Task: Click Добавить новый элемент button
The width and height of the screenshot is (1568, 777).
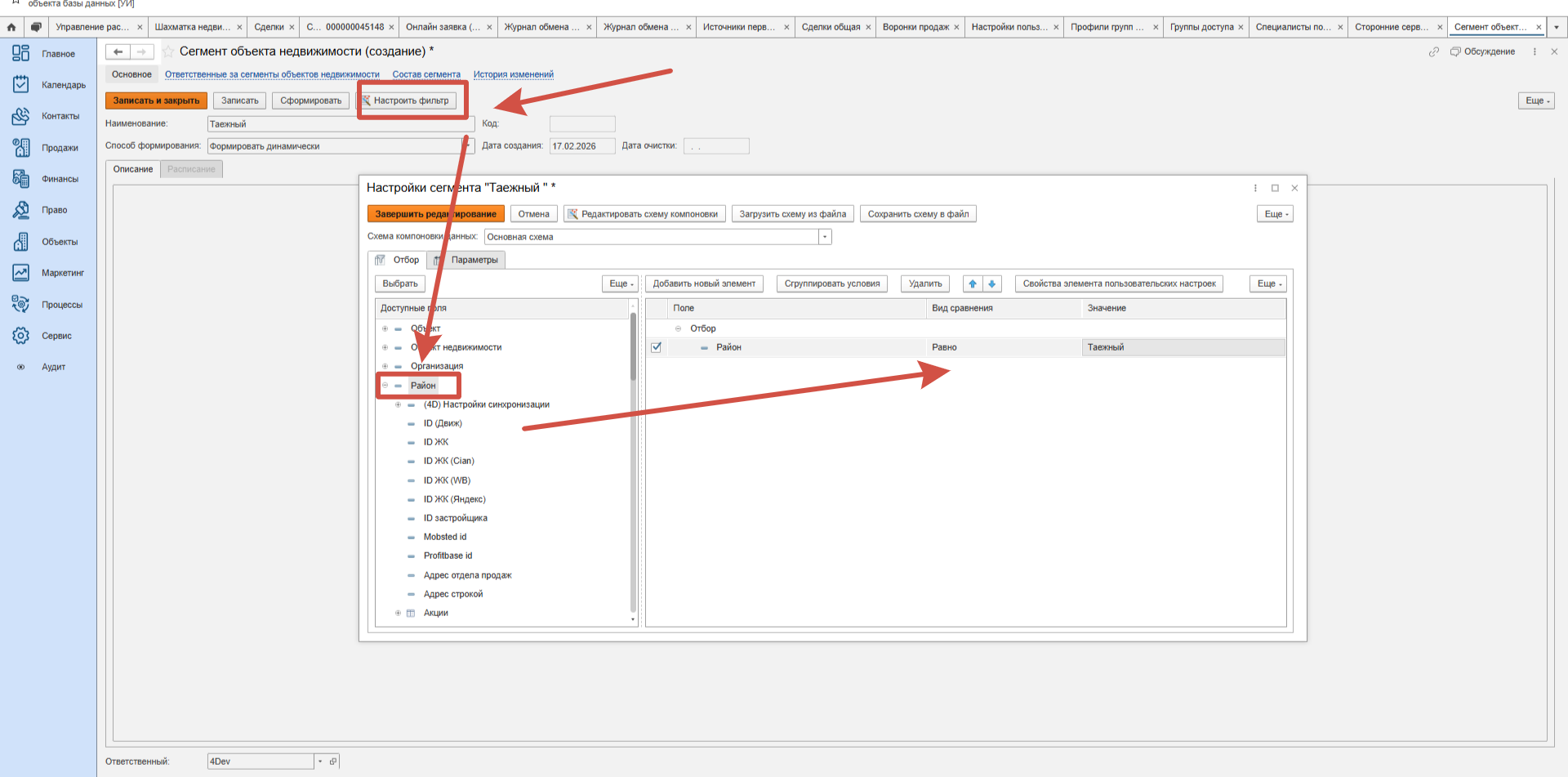Action: tap(703, 284)
